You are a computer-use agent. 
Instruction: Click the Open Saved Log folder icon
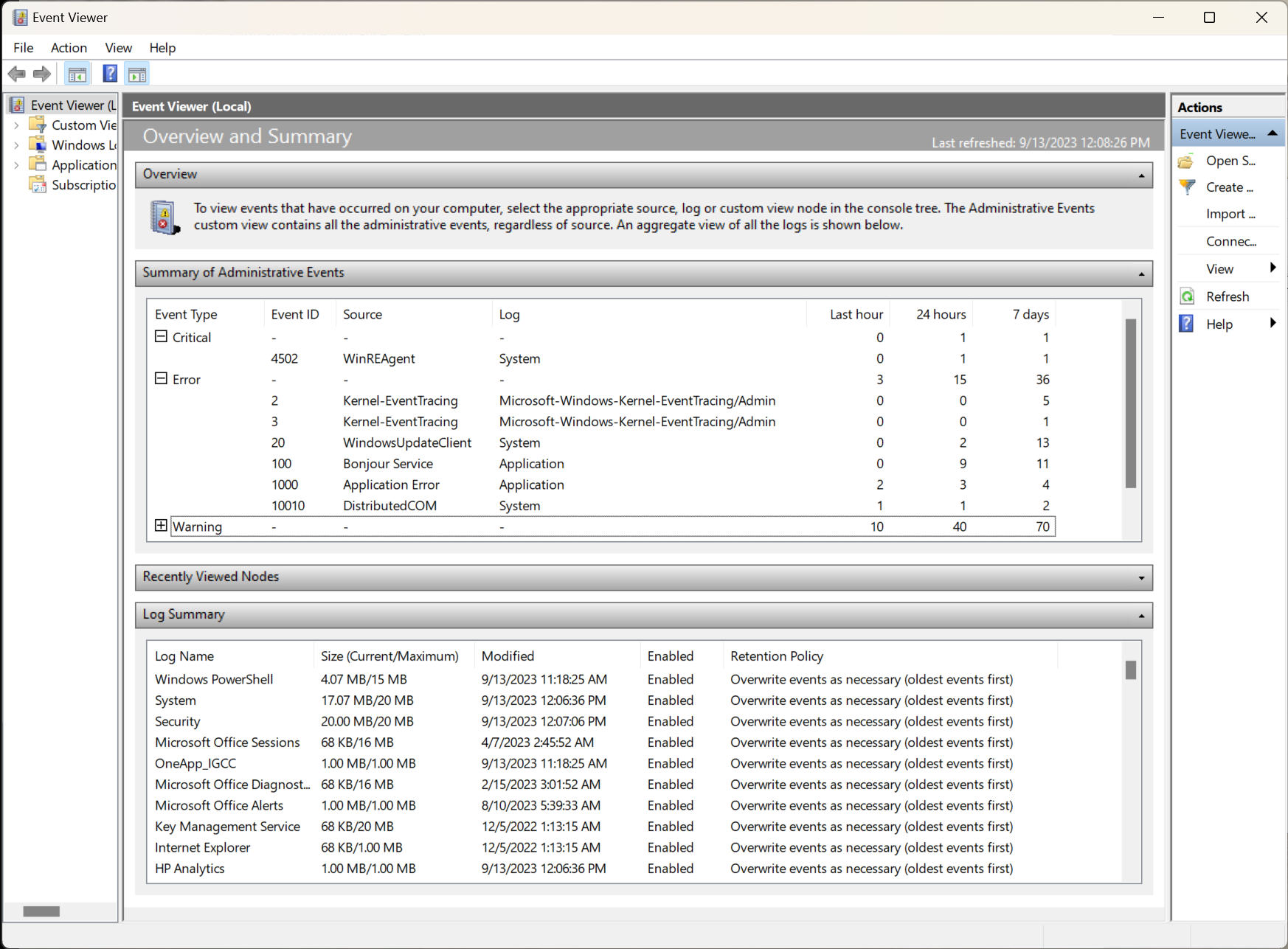click(x=1186, y=160)
